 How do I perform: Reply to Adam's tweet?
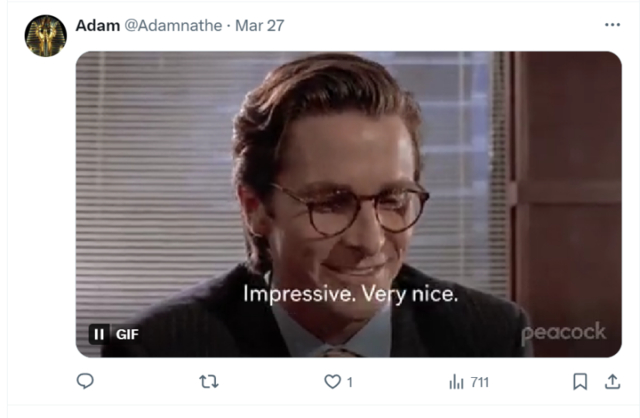[86, 381]
